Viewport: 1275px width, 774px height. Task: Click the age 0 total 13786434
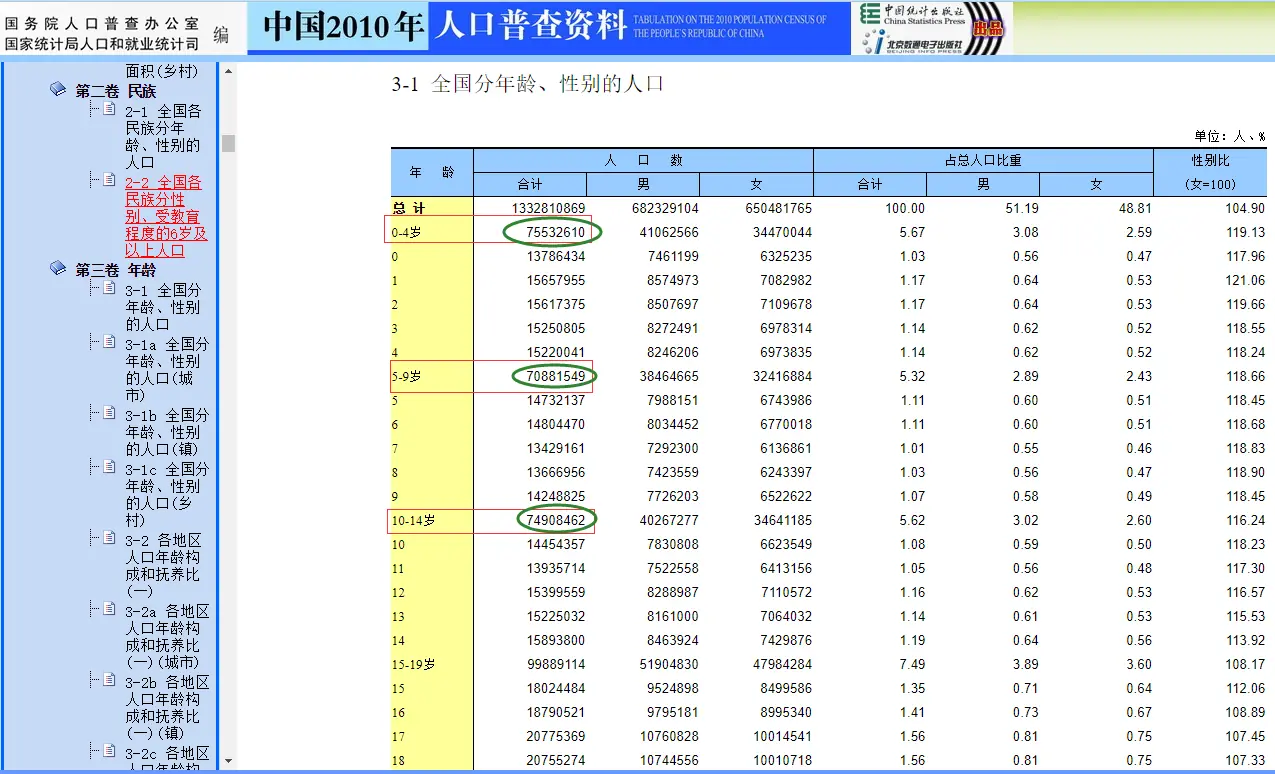click(x=556, y=256)
